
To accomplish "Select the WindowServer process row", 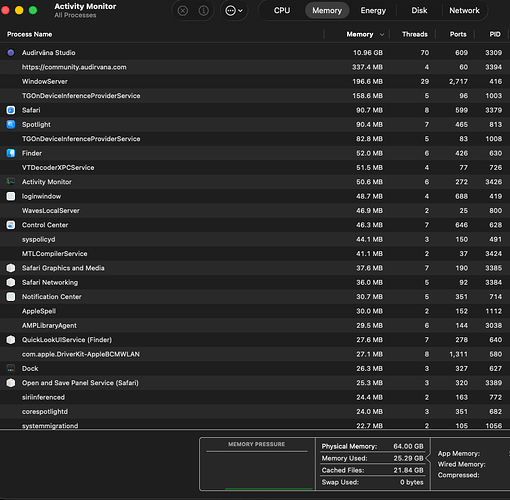I will coord(255,81).
